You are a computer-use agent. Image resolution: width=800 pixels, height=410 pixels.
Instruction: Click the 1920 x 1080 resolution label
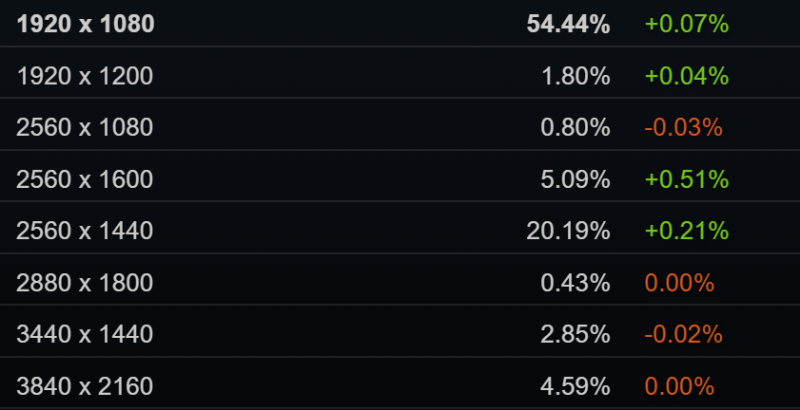pyautogui.click(x=85, y=25)
